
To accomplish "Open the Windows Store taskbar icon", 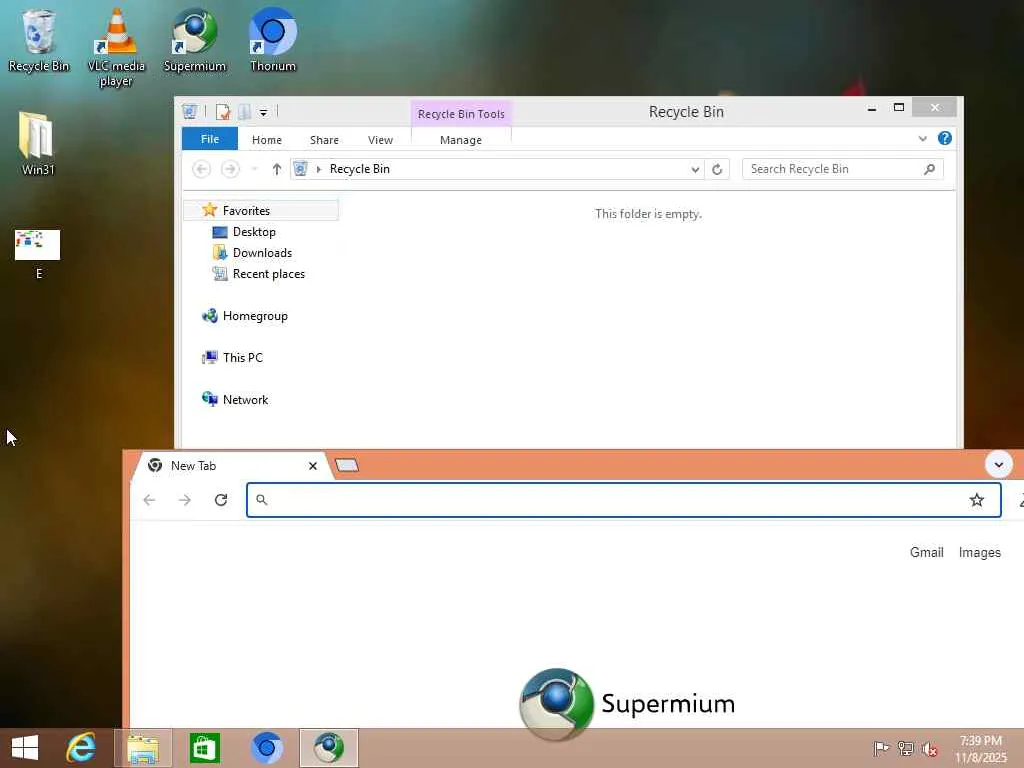I will pyautogui.click(x=204, y=748).
